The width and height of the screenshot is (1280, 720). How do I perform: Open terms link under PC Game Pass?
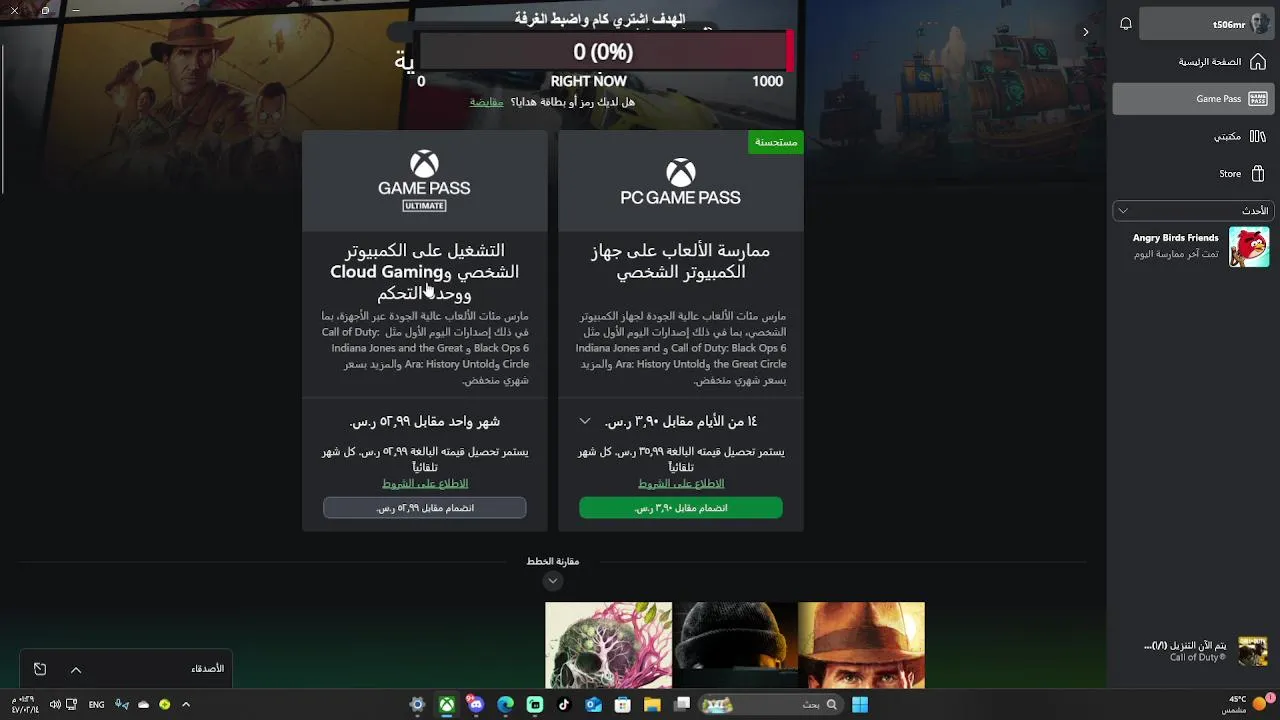(x=681, y=484)
